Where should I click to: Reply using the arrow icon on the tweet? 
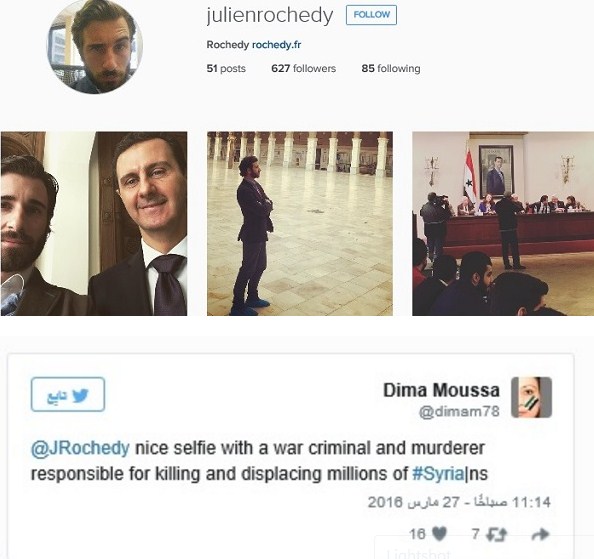click(540, 534)
